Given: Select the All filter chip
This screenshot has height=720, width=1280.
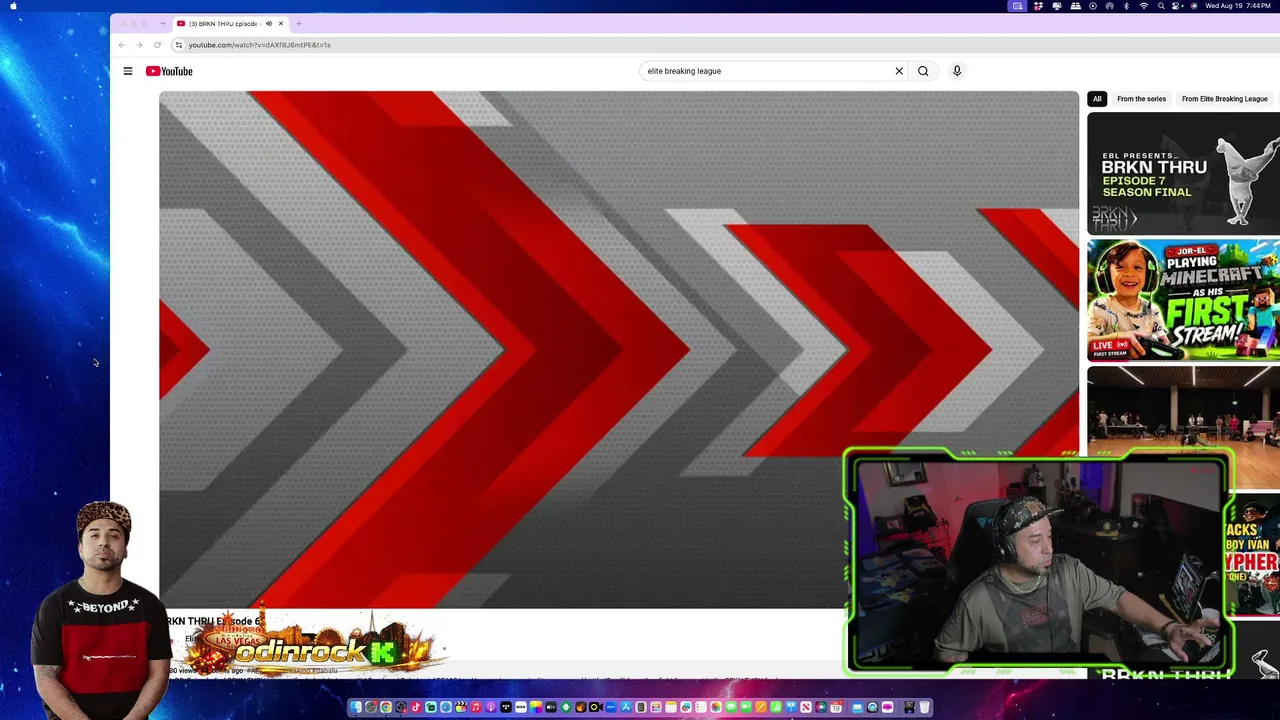Looking at the screenshot, I should (1097, 99).
